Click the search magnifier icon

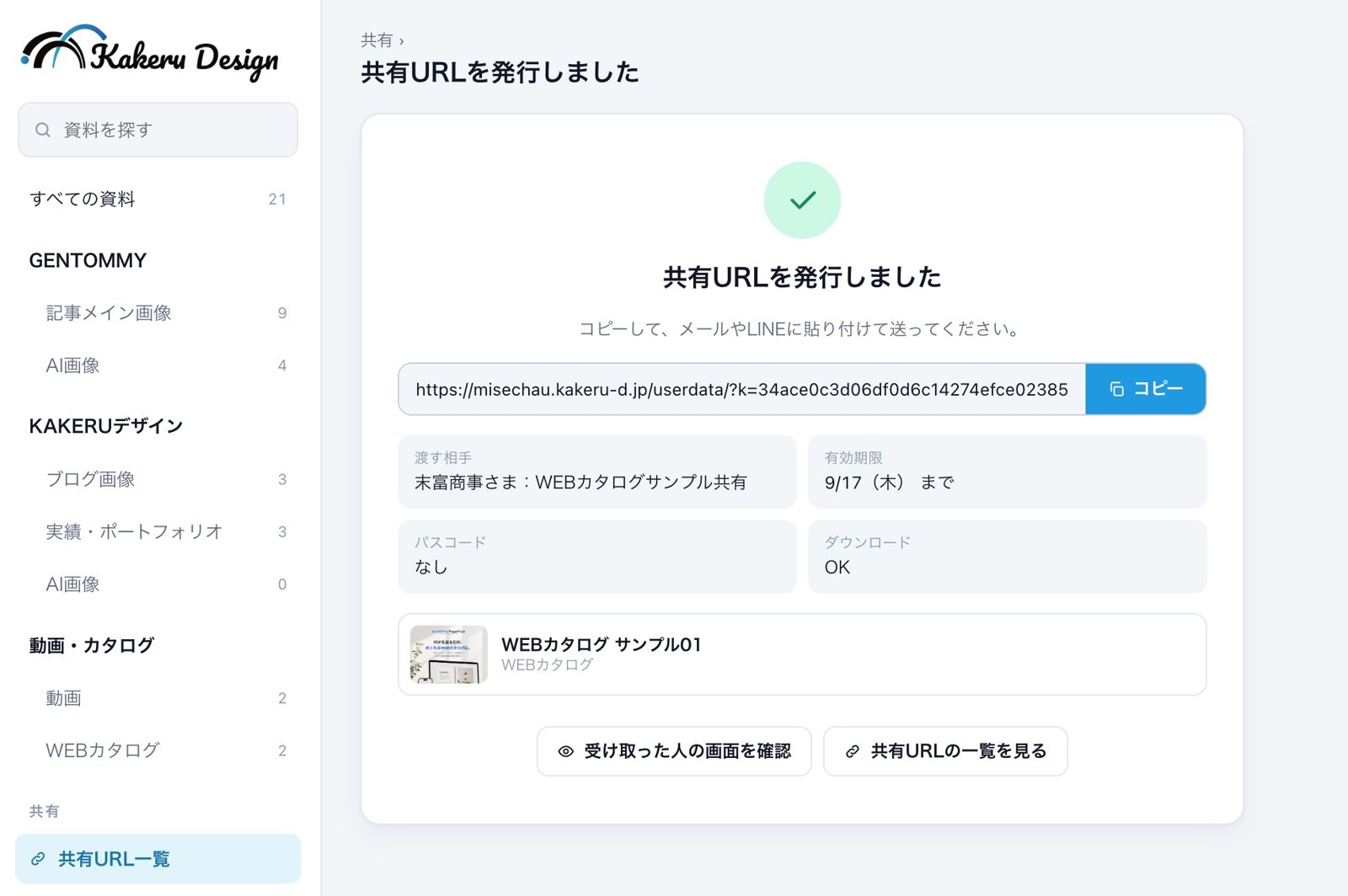[42, 130]
